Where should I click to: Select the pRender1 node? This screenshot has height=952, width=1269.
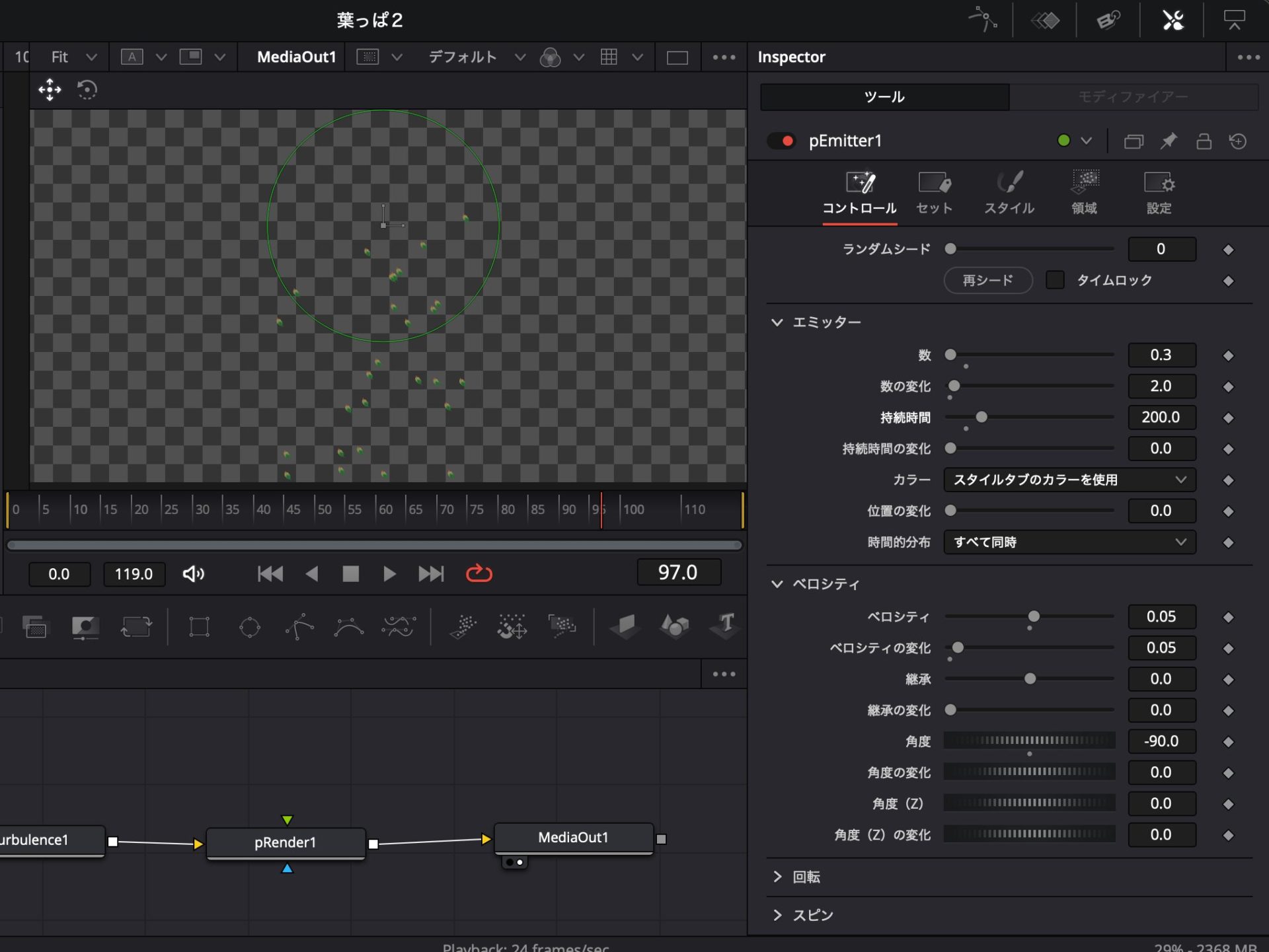286,842
